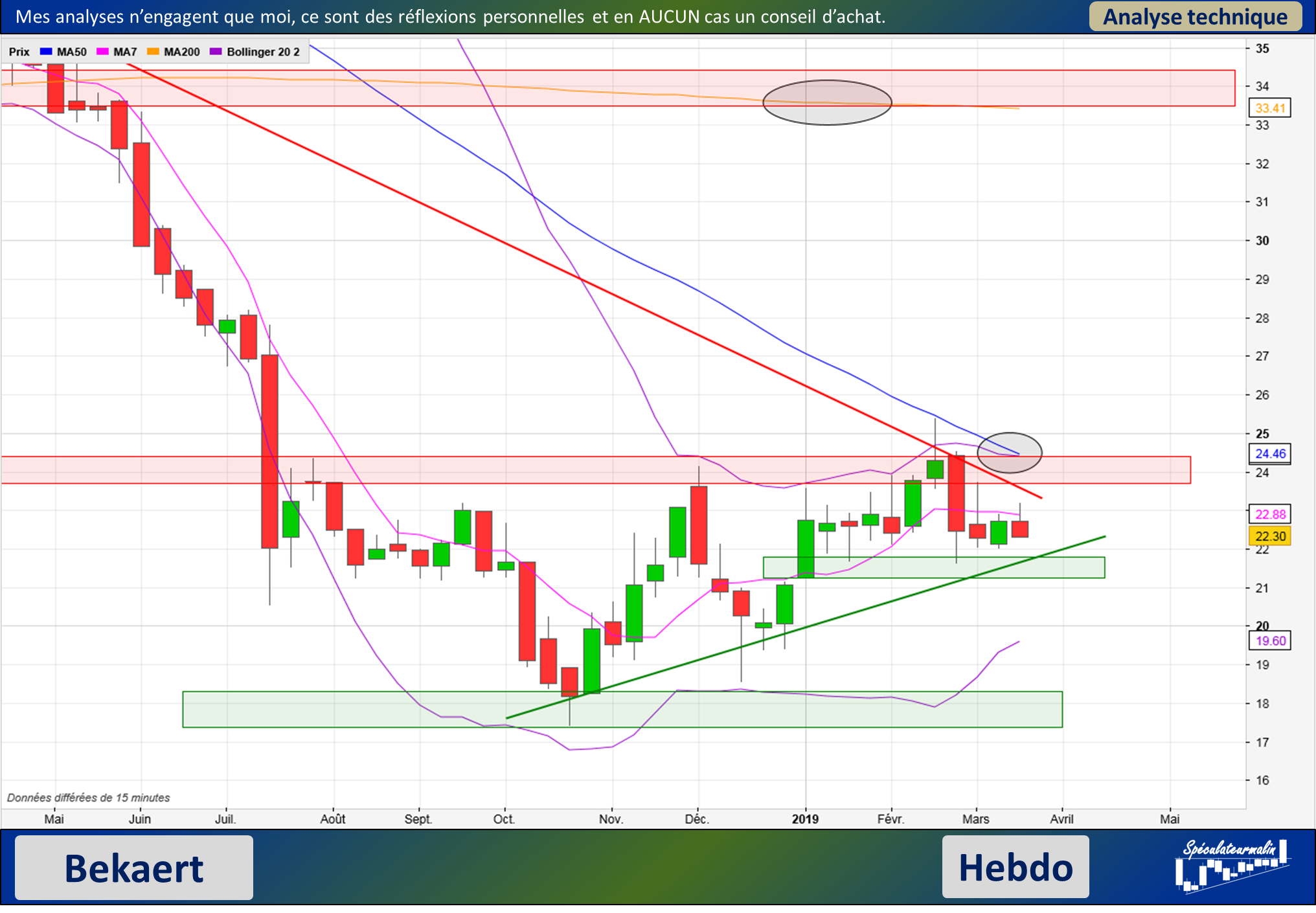Click the Bollinger purple legend swatch
Image resolution: width=1316 pixels, height=913 pixels.
[216, 52]
